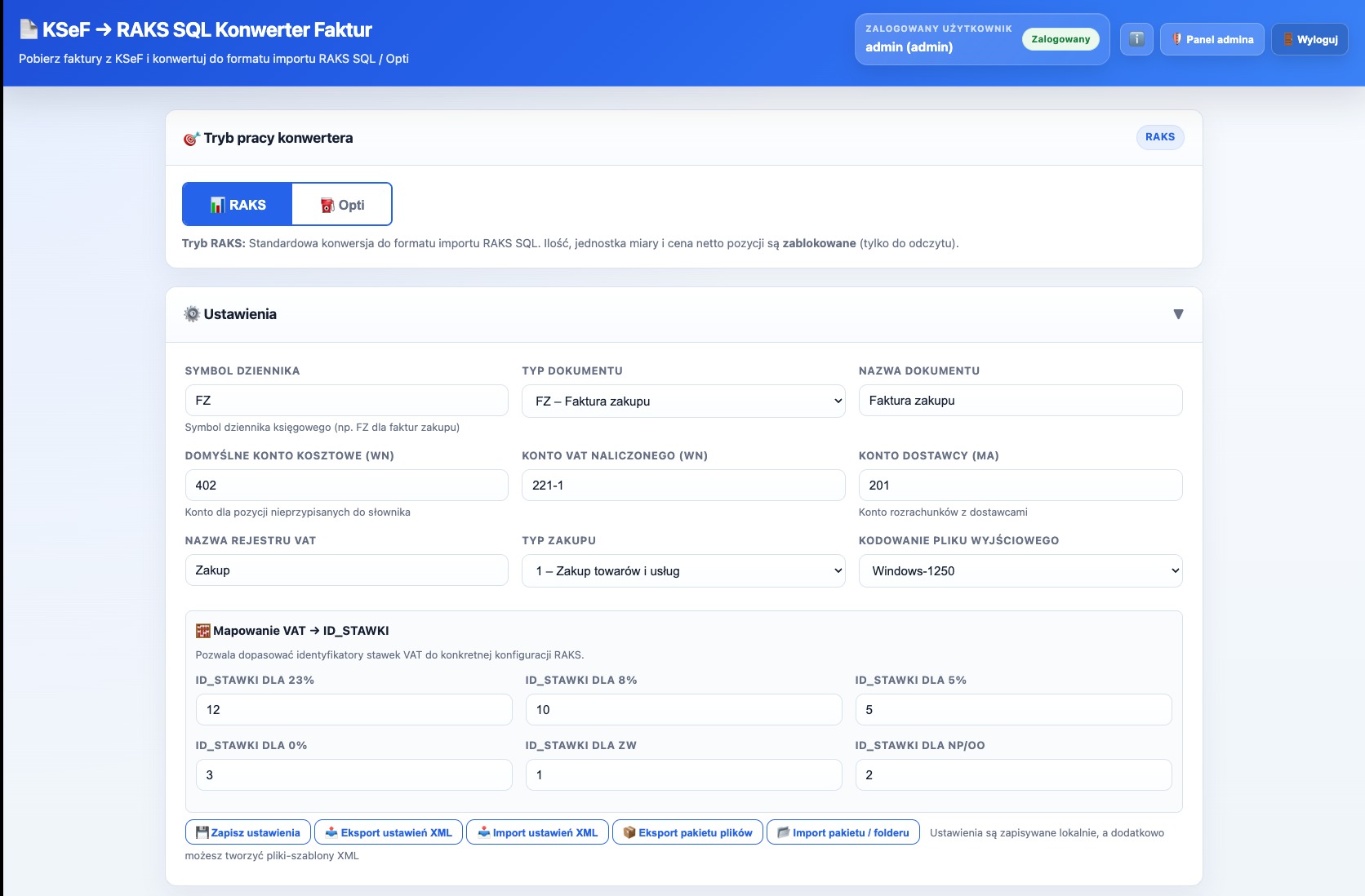Viewport: 1365px width, 896px height.
Task: Click the ID_STAWKI dla 23% field
Action: pos(354,710)
